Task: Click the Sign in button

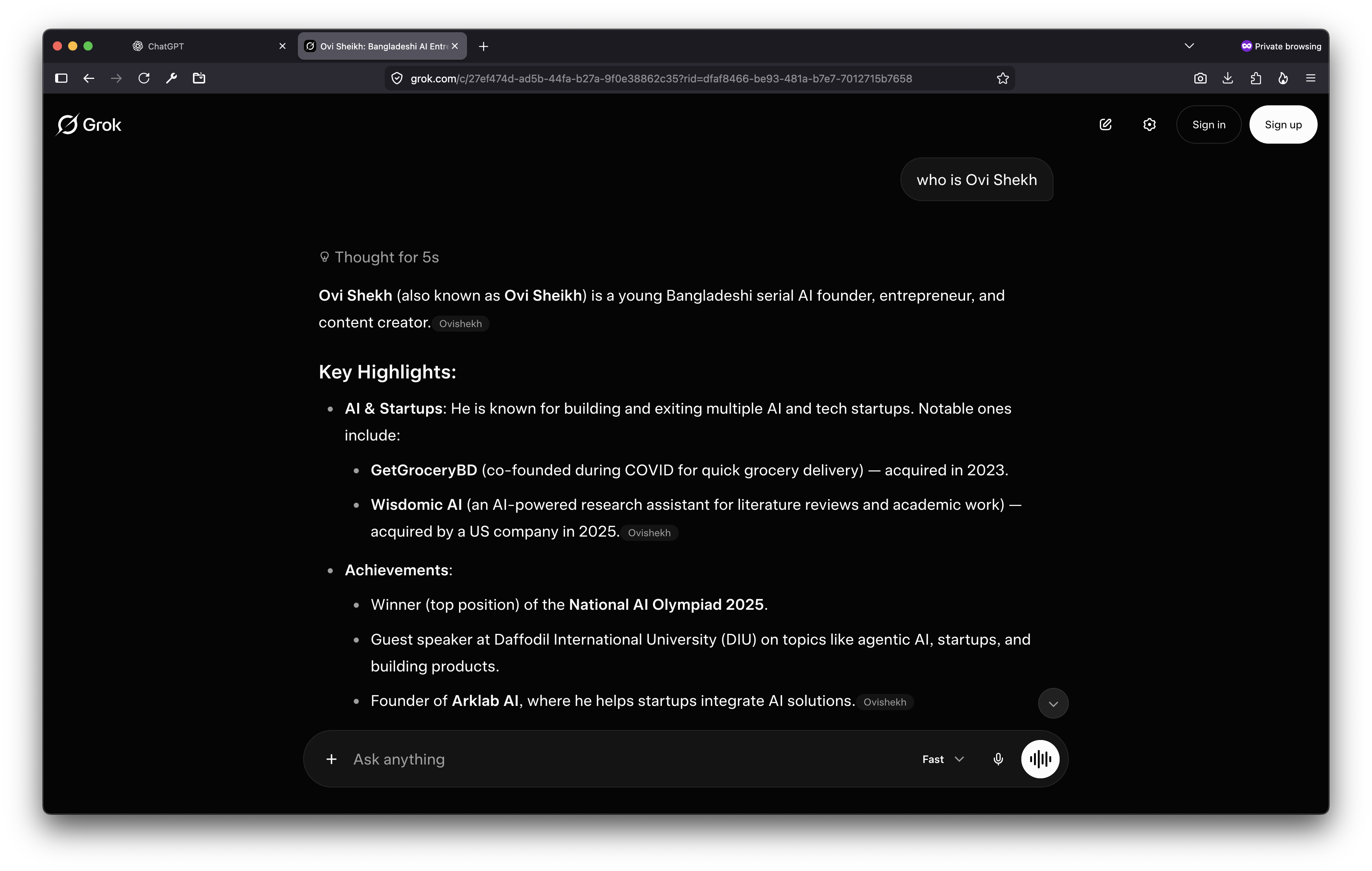Action: point(1209,124)
